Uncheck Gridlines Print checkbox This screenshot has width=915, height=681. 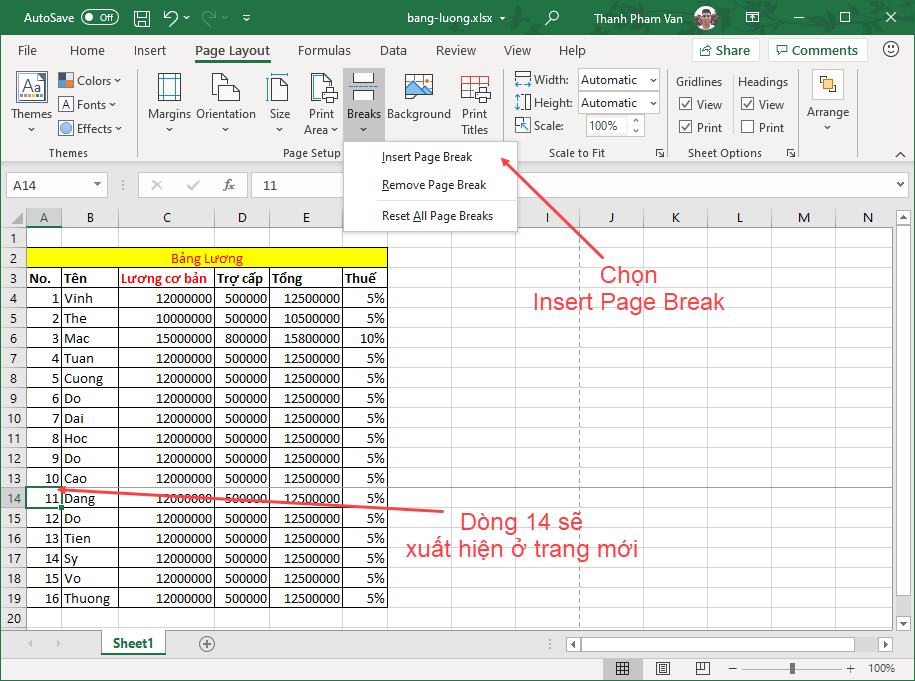point(686,127)
